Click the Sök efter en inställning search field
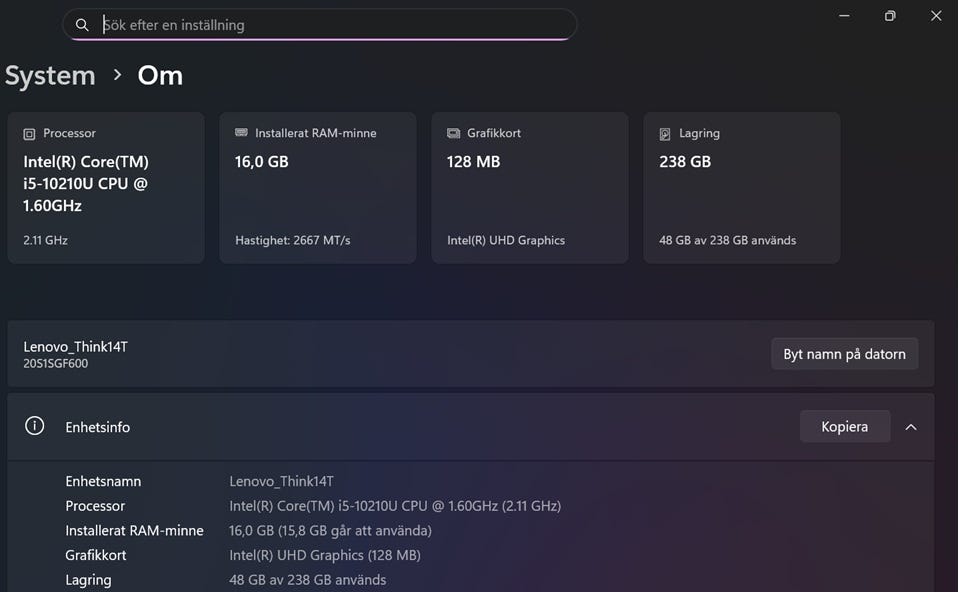 click(x=320, y=25)
